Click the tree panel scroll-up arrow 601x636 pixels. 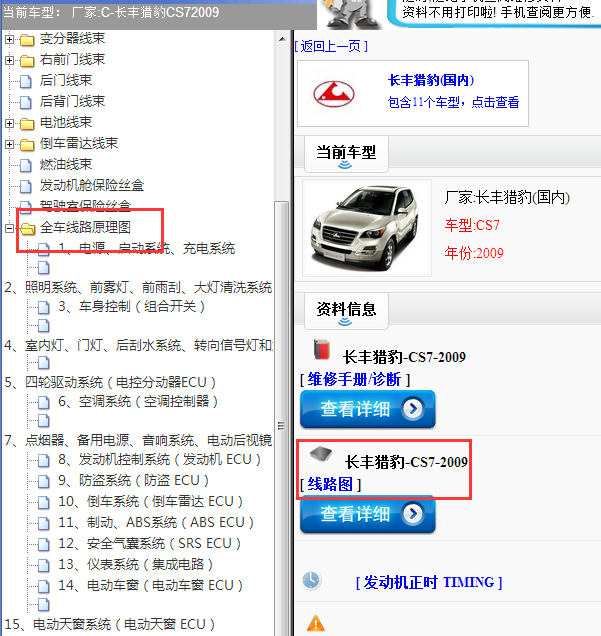[x=282, y=39]
